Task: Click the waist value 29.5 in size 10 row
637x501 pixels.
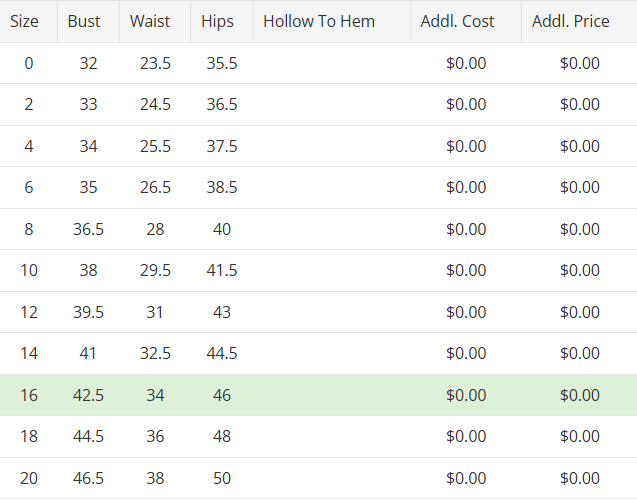Action: coord(155,270)
